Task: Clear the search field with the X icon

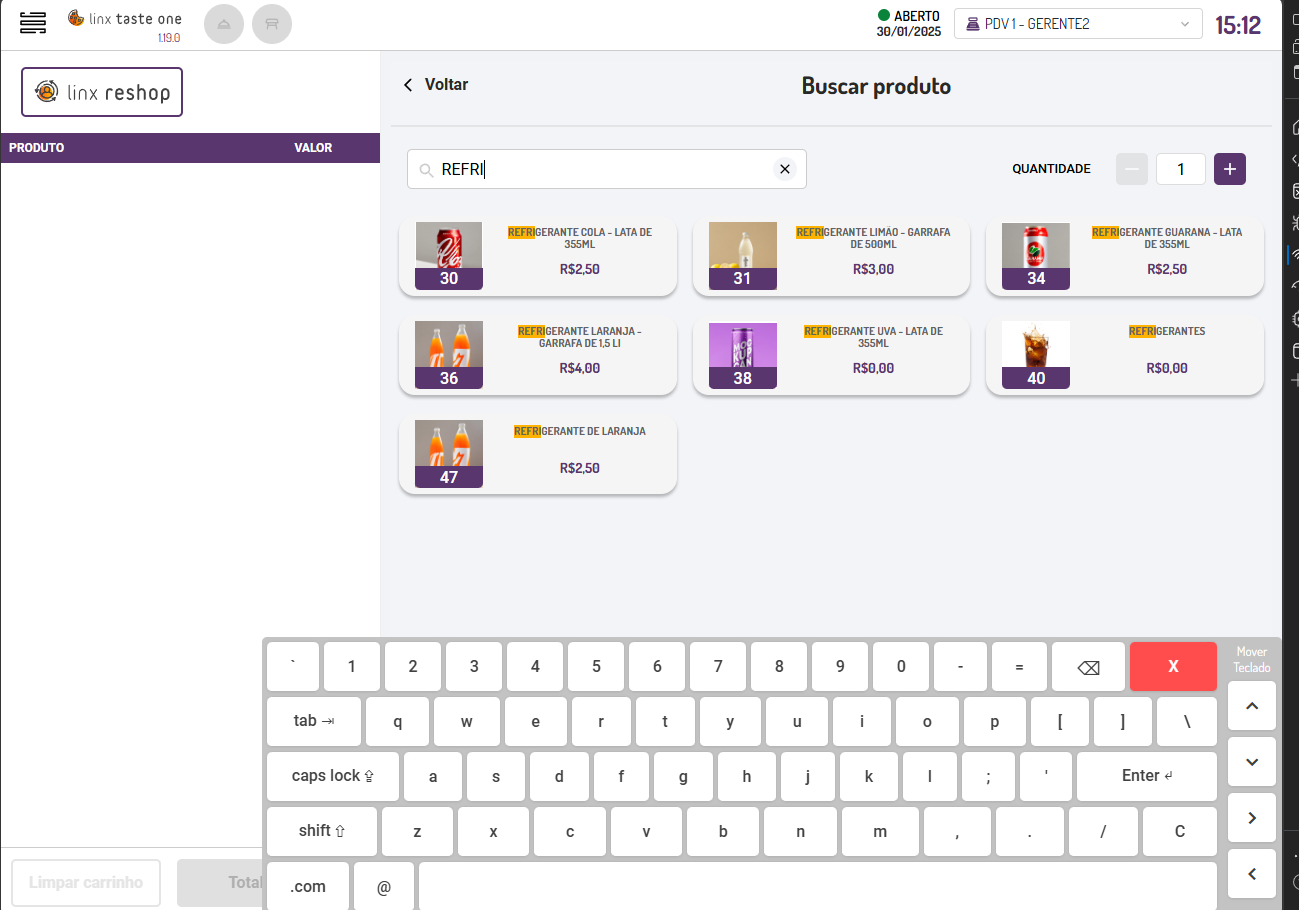Action: click(785, 169)
